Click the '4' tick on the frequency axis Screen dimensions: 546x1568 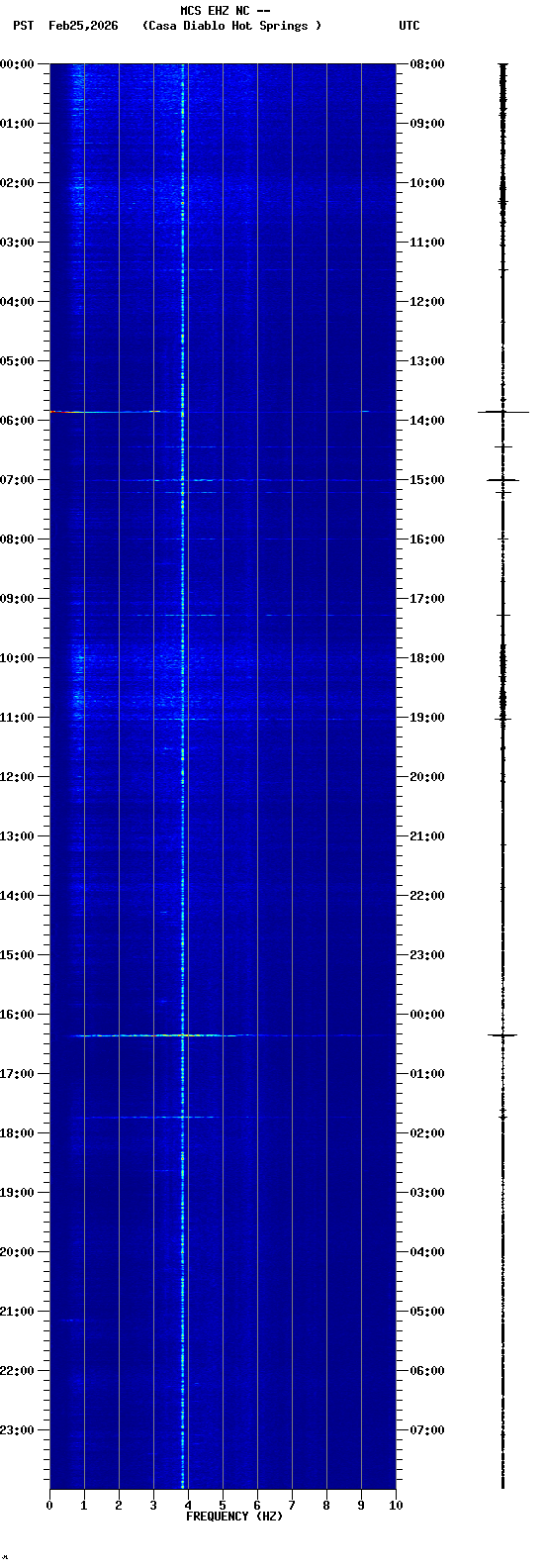188,1506
